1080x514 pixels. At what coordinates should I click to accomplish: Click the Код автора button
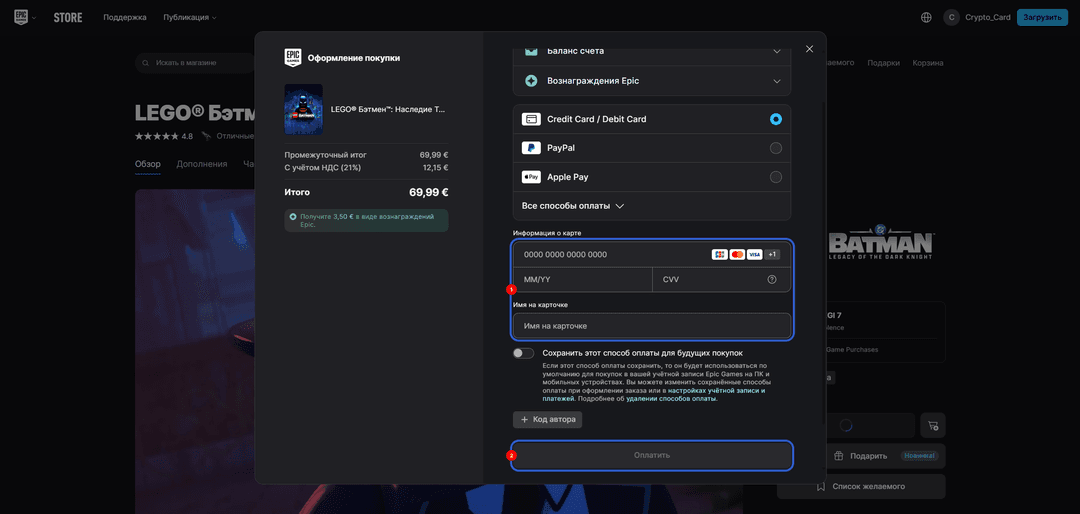point(548,420)
